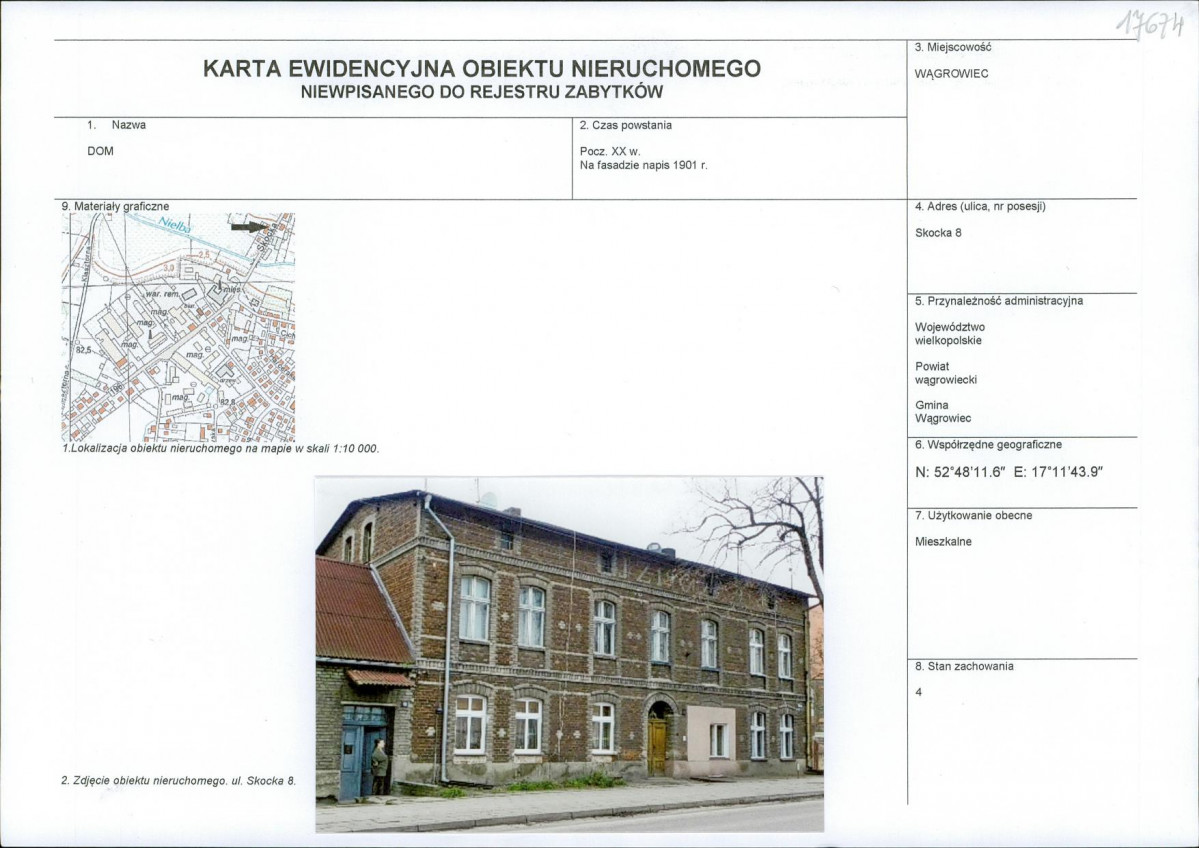Click the value 'DOM'
Viewport: 1199px width, 848px height.
pos(100,151)
